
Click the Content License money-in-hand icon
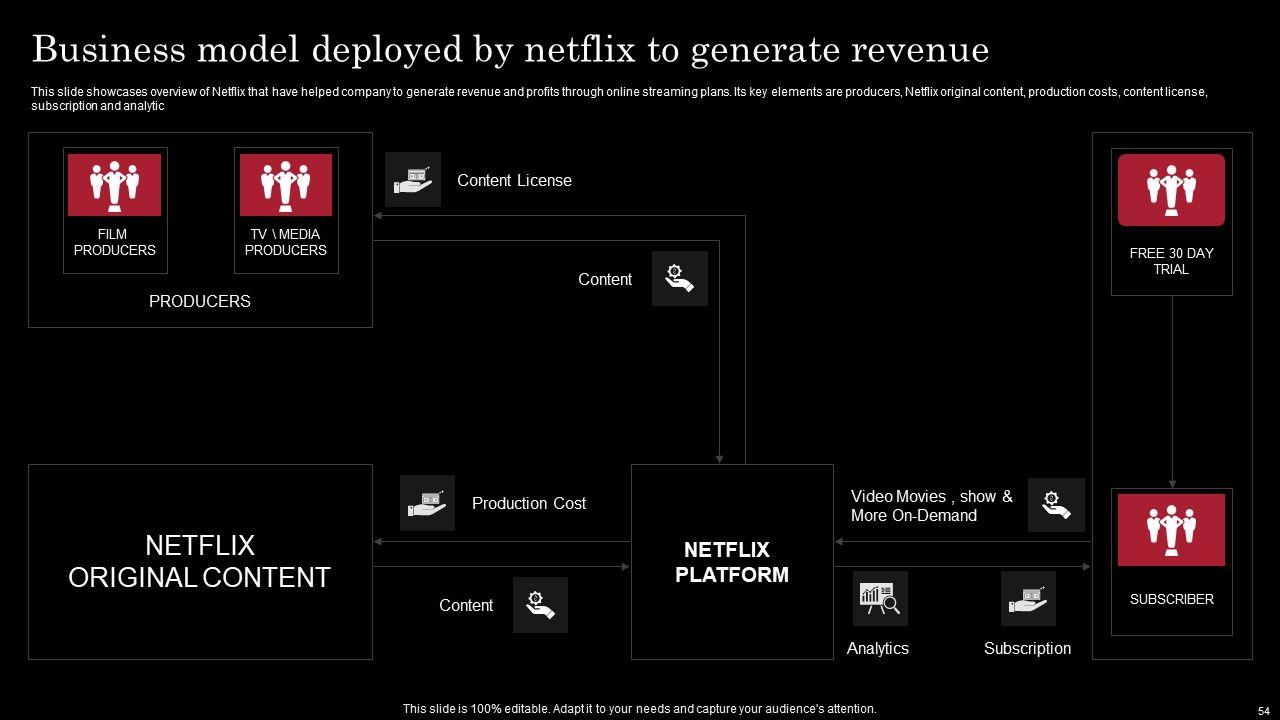(x=413, y=180)
